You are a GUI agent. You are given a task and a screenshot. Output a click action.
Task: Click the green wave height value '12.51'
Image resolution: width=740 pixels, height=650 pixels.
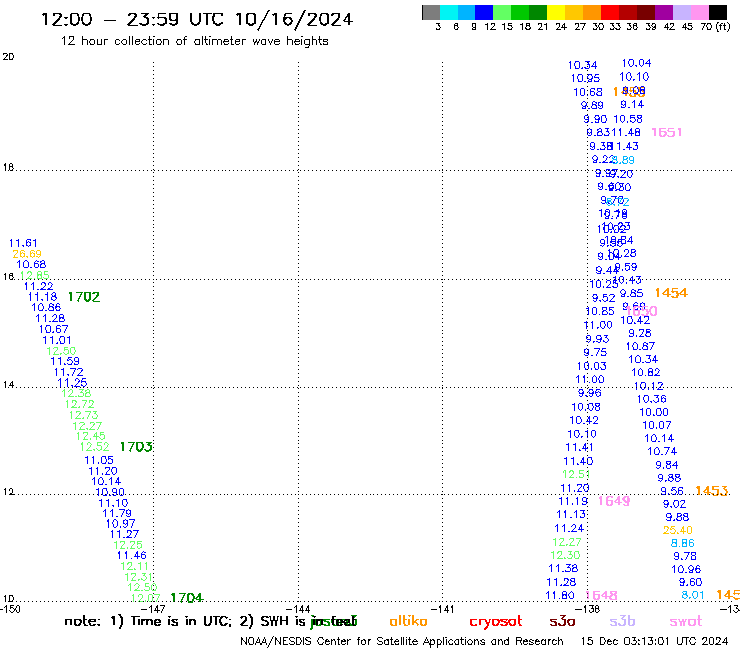click(x=576, y=474)
